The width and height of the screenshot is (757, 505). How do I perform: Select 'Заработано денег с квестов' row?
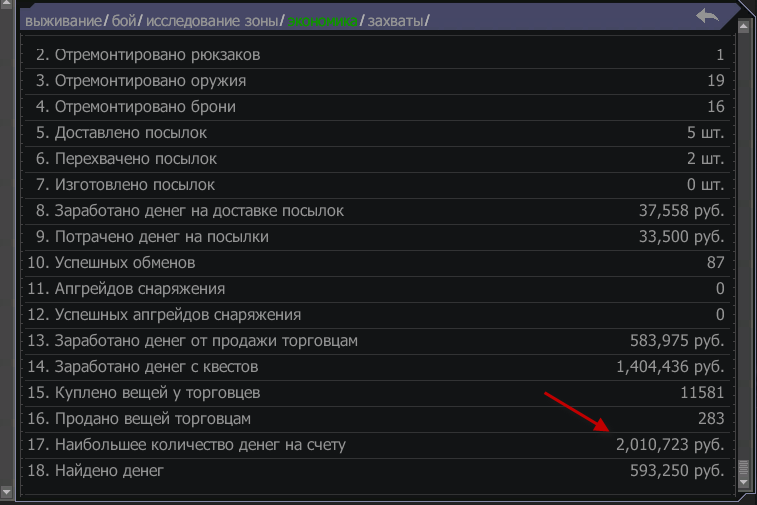pyautogui.click(x=379, y=367)
